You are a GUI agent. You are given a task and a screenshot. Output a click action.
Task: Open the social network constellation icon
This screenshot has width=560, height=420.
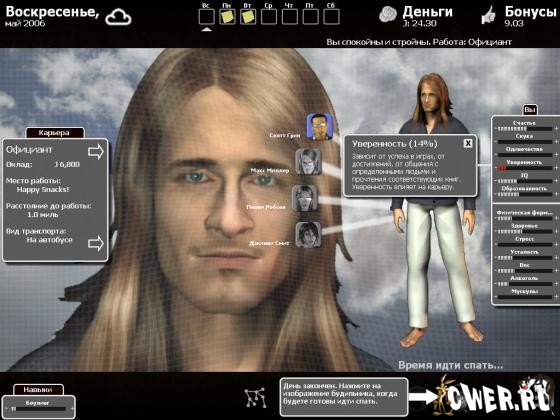pos(255,398)
